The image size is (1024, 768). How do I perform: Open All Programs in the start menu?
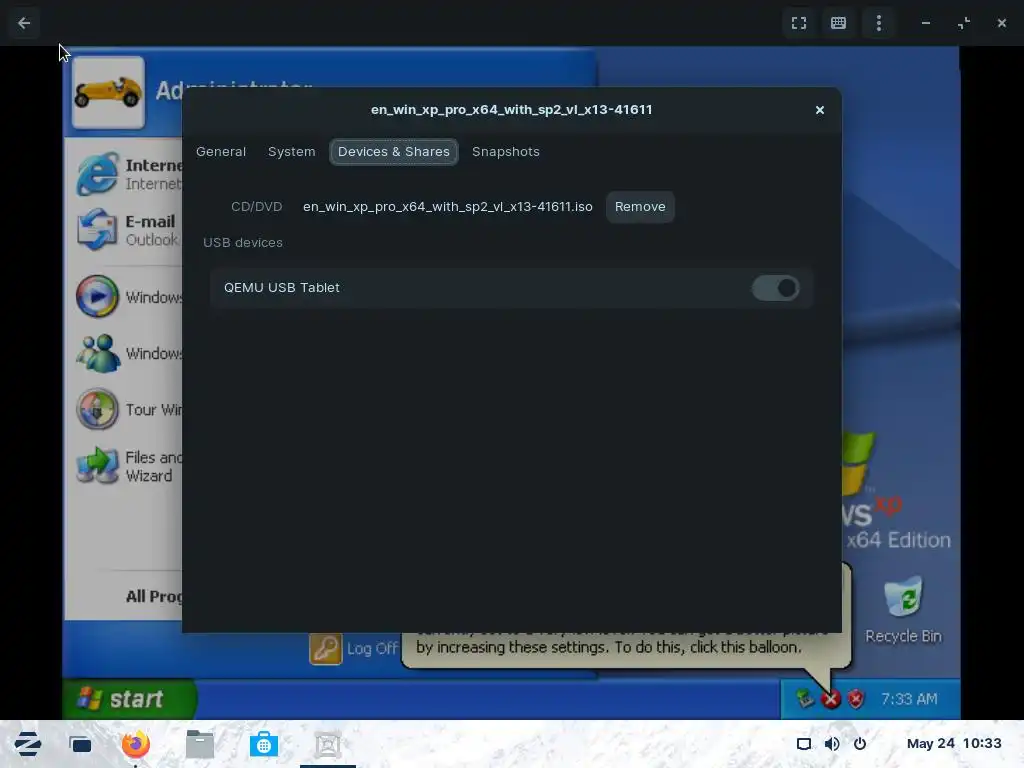coord(155,596)
